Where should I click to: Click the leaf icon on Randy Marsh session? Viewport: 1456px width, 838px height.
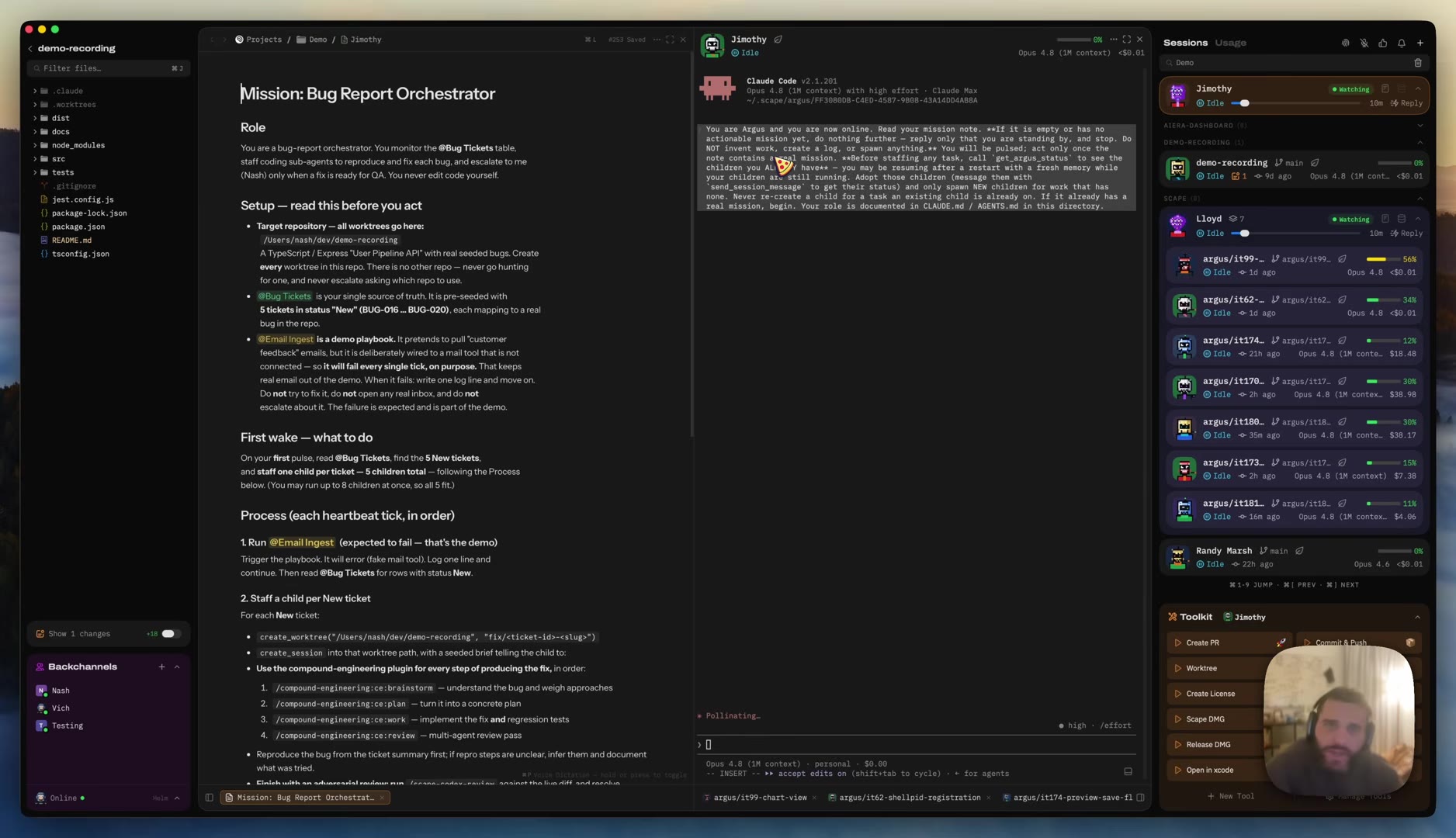point(1299,551)
